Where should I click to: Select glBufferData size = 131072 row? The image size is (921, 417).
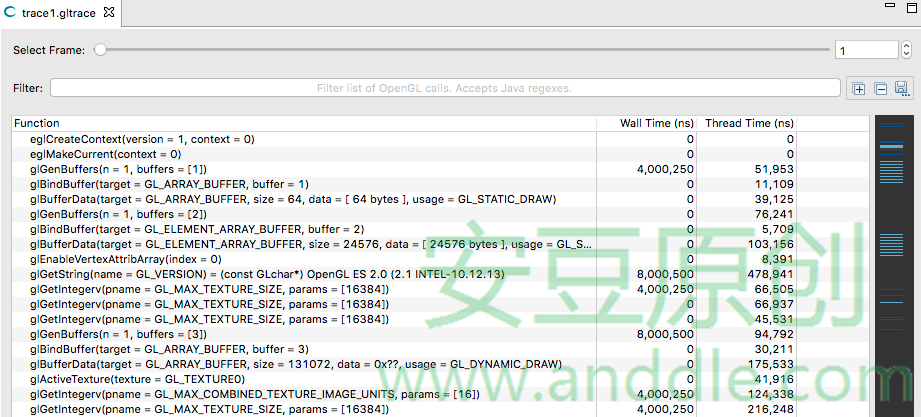pos(440,364)
